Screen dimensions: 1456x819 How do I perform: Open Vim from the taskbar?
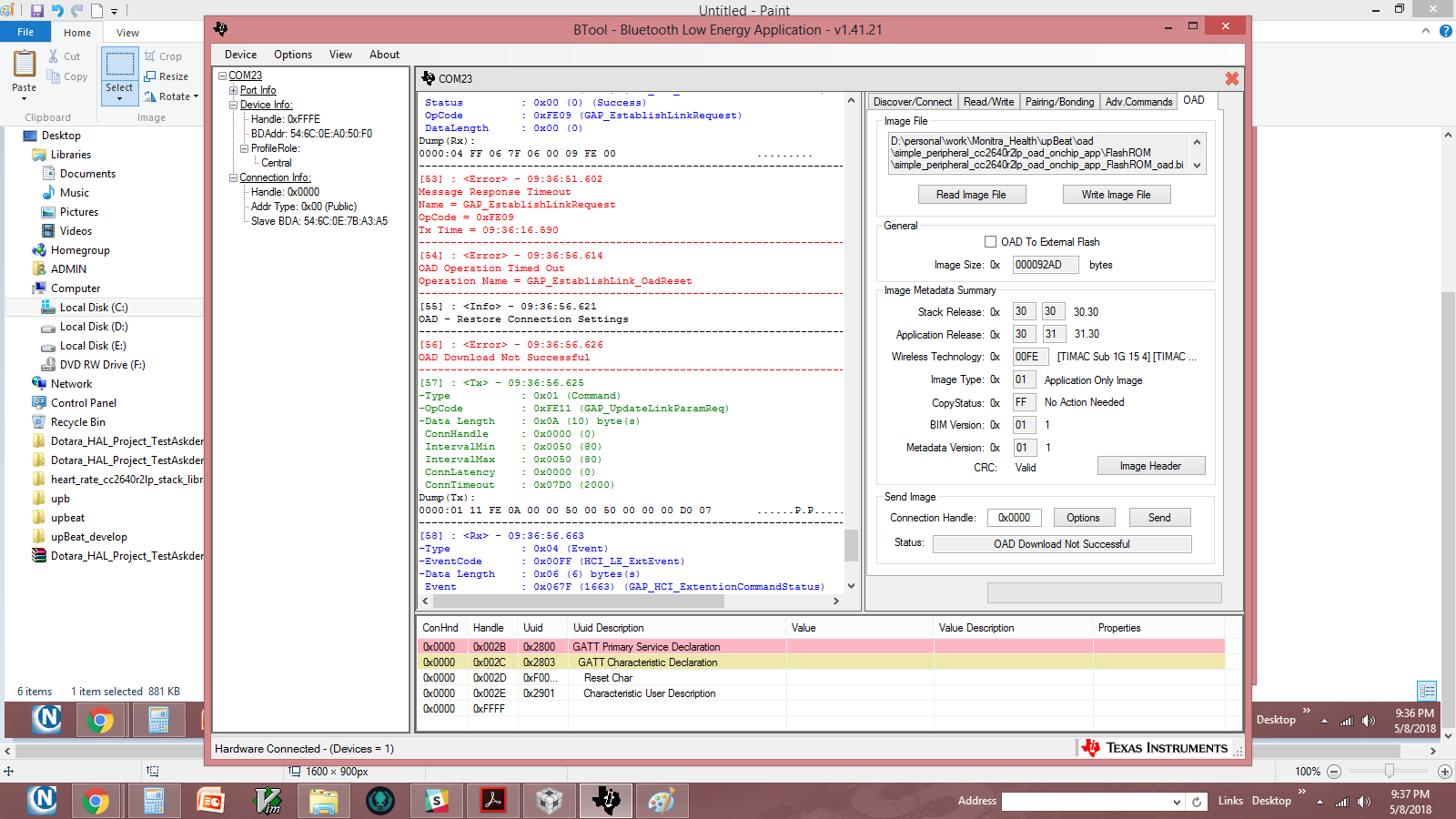click(268, 801)
